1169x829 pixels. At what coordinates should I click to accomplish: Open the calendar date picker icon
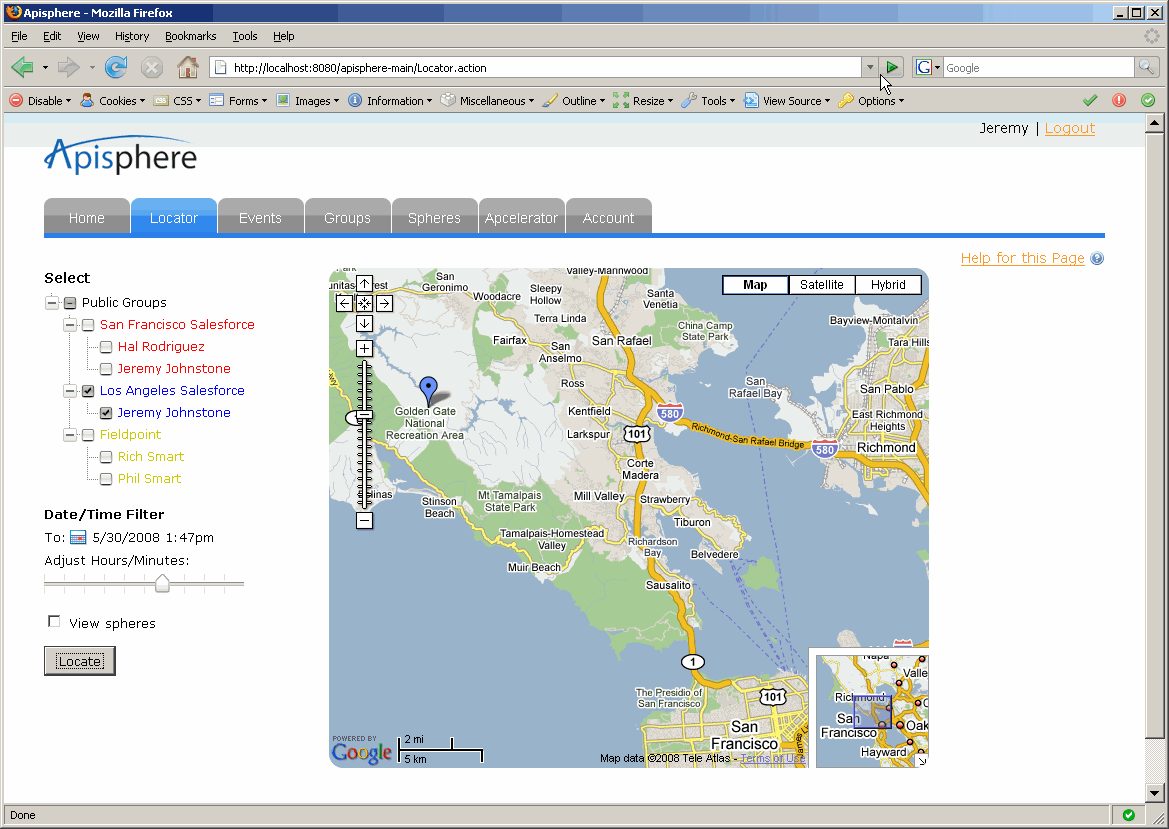click(x=78, y=538)
